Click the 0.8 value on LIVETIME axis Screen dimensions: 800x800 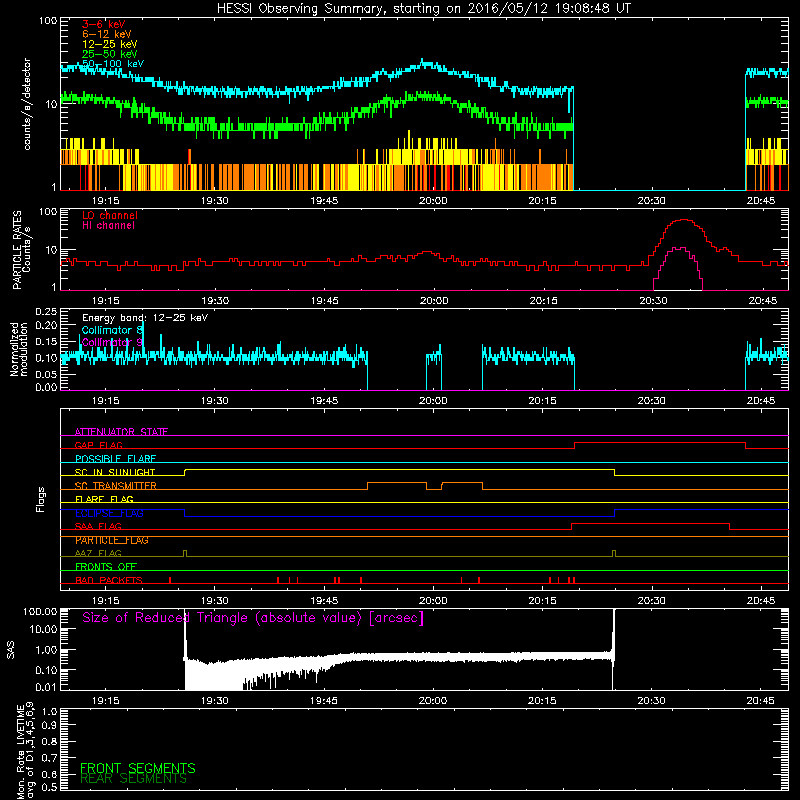tap(49, 741)
